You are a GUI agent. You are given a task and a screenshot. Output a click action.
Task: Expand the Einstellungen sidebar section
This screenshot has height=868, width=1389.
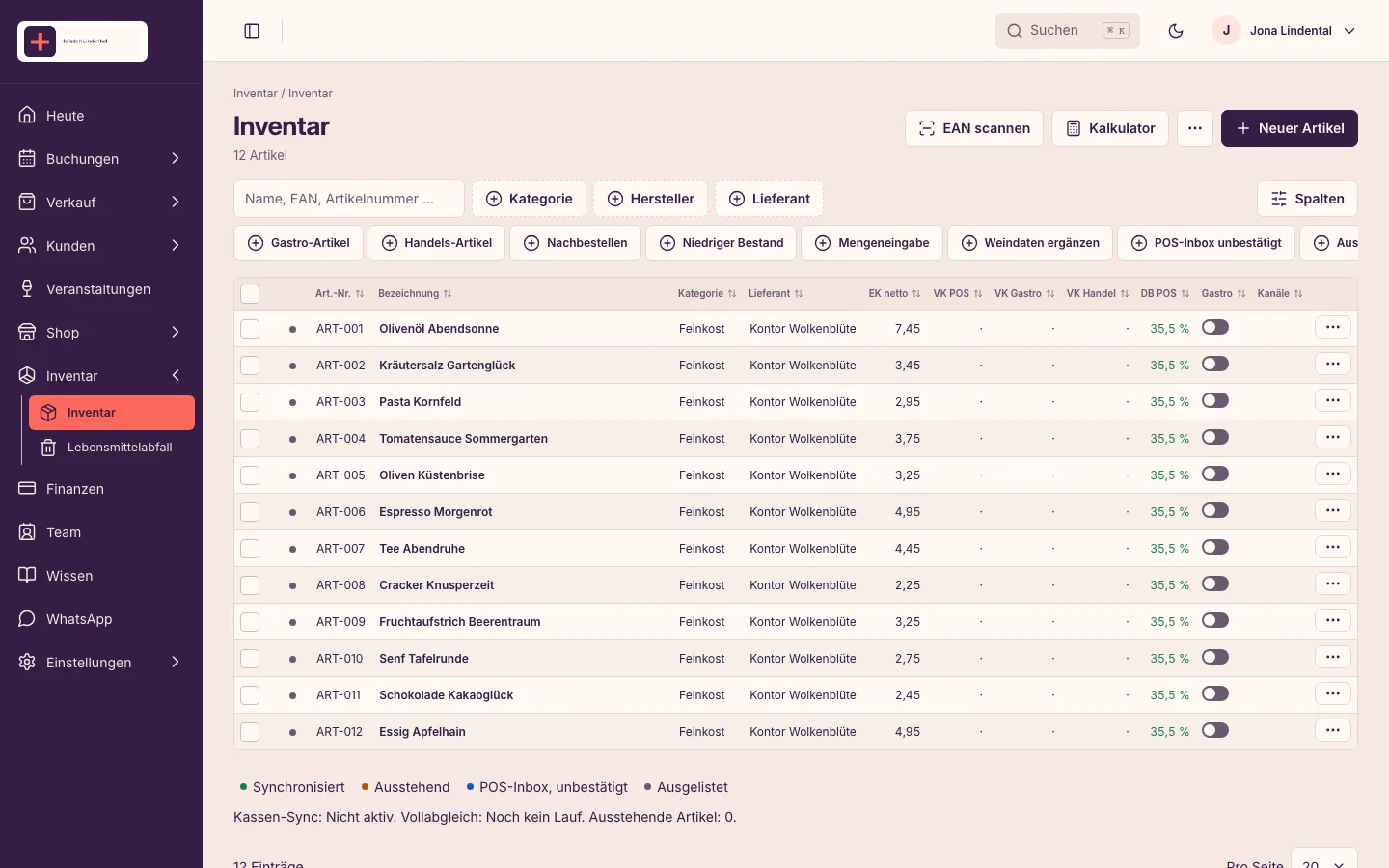101,663
